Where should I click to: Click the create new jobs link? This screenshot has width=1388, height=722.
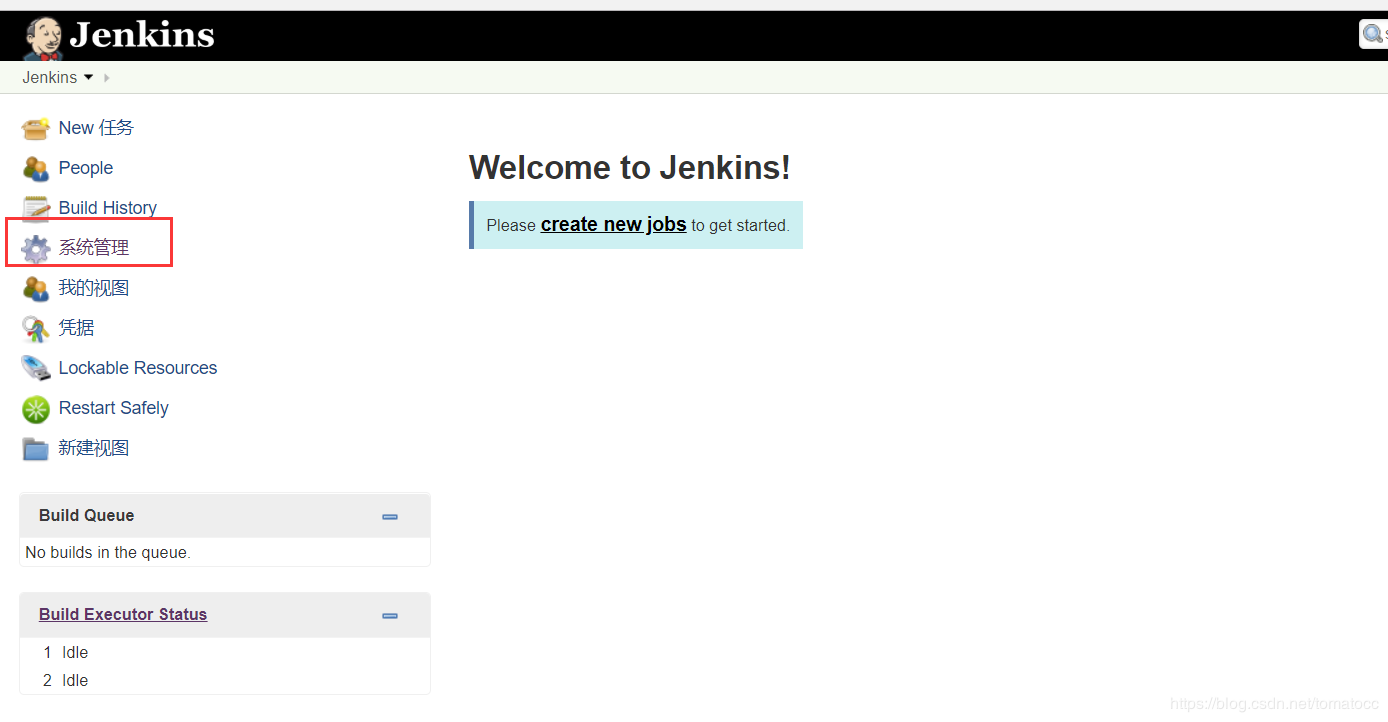613,225
